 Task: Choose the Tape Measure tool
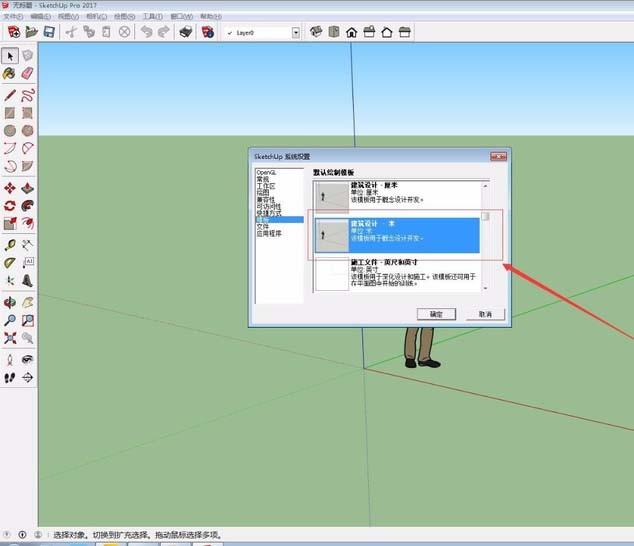pos(9,244)
